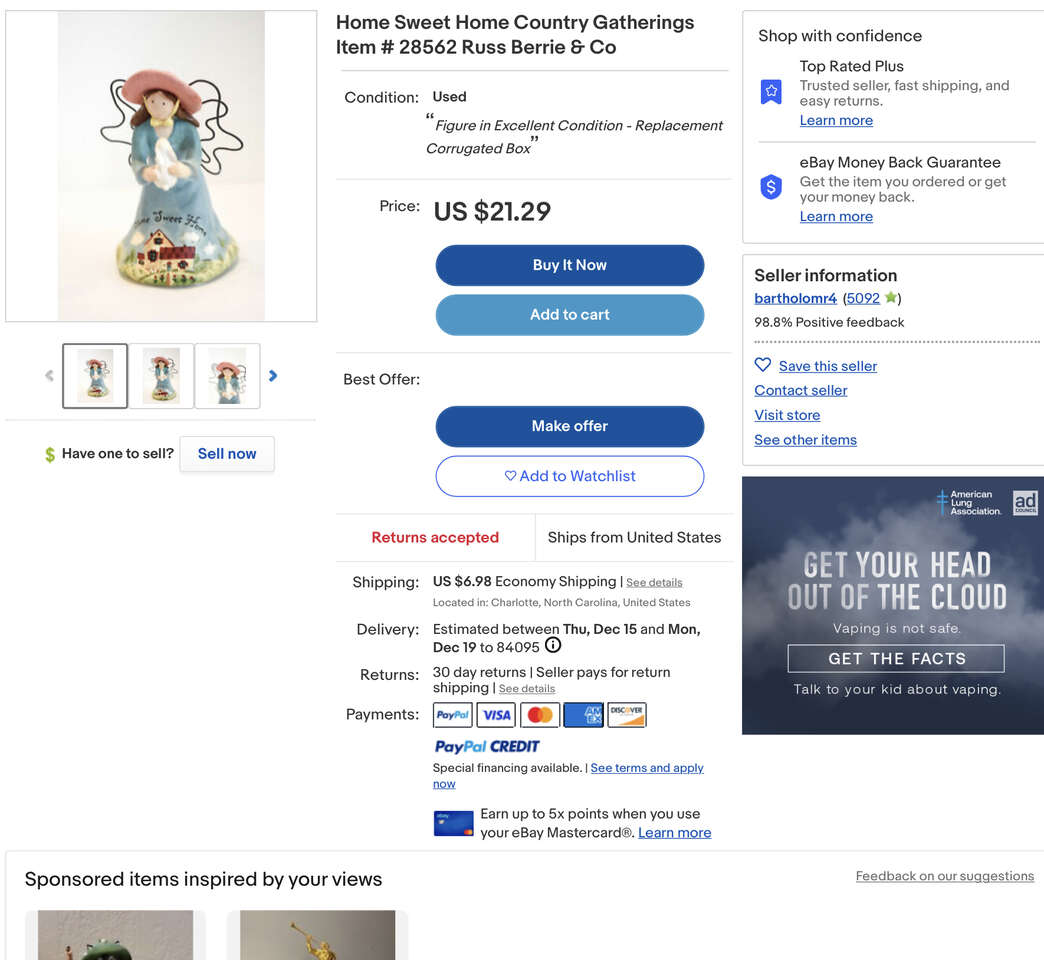Click the Money Back Guarantee shield icon

pyautogui.click(x=771, y=187)
